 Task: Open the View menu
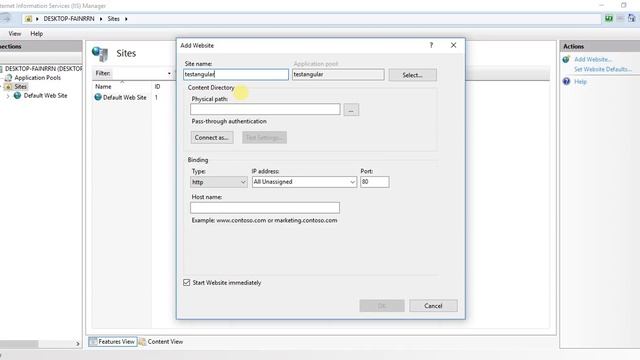15,34
